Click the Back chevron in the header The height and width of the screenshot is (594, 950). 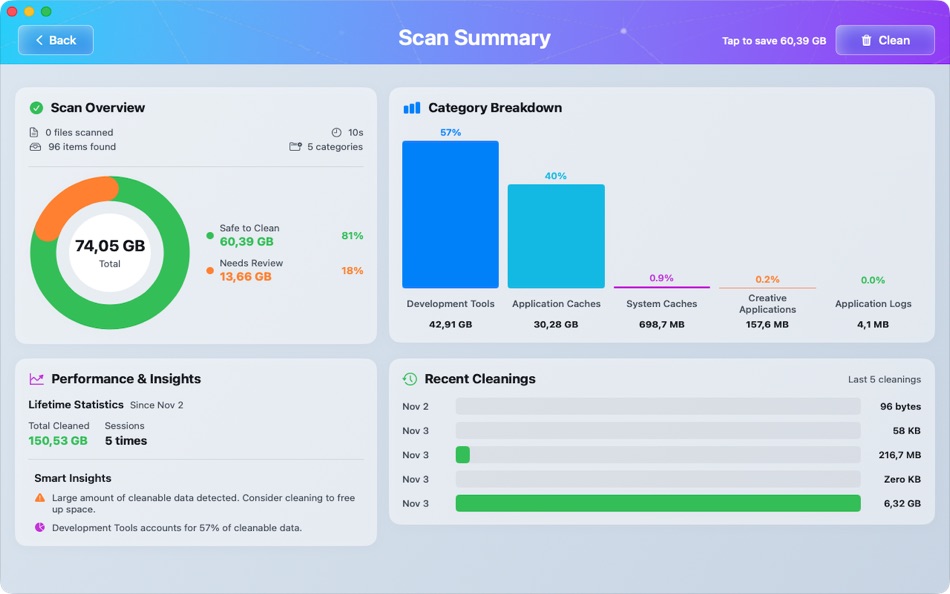click(40, 40)
